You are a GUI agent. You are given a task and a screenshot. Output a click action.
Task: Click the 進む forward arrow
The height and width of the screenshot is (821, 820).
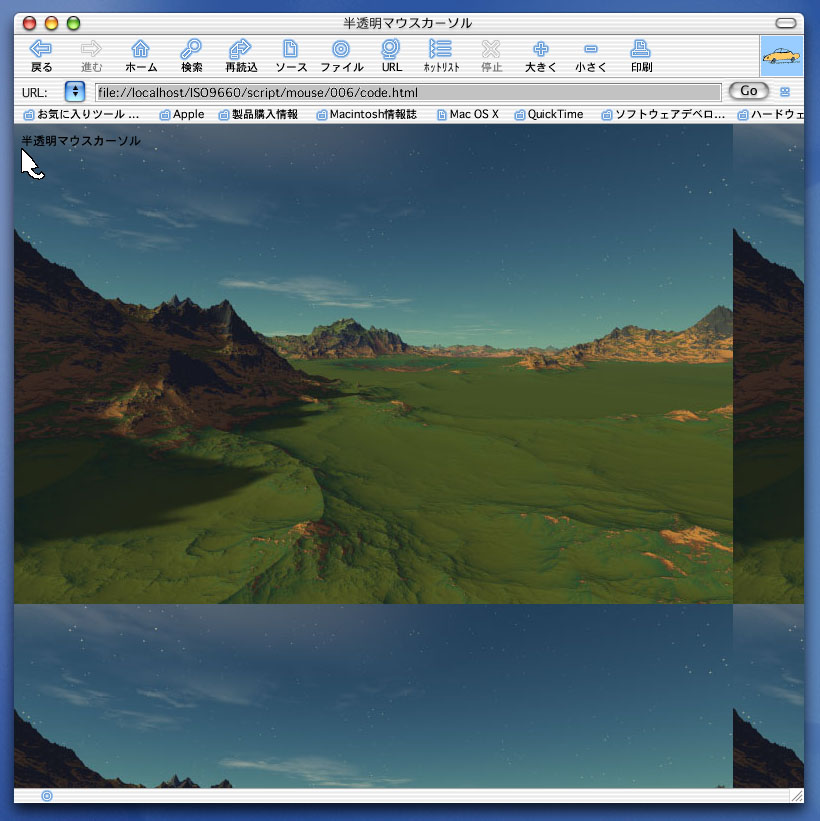point(92,55)
